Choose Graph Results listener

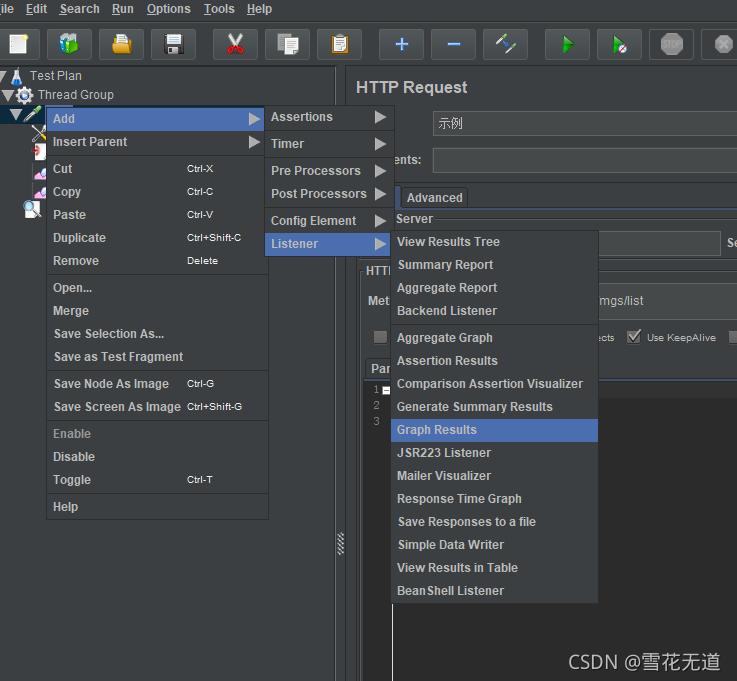(x=494, y=430)
